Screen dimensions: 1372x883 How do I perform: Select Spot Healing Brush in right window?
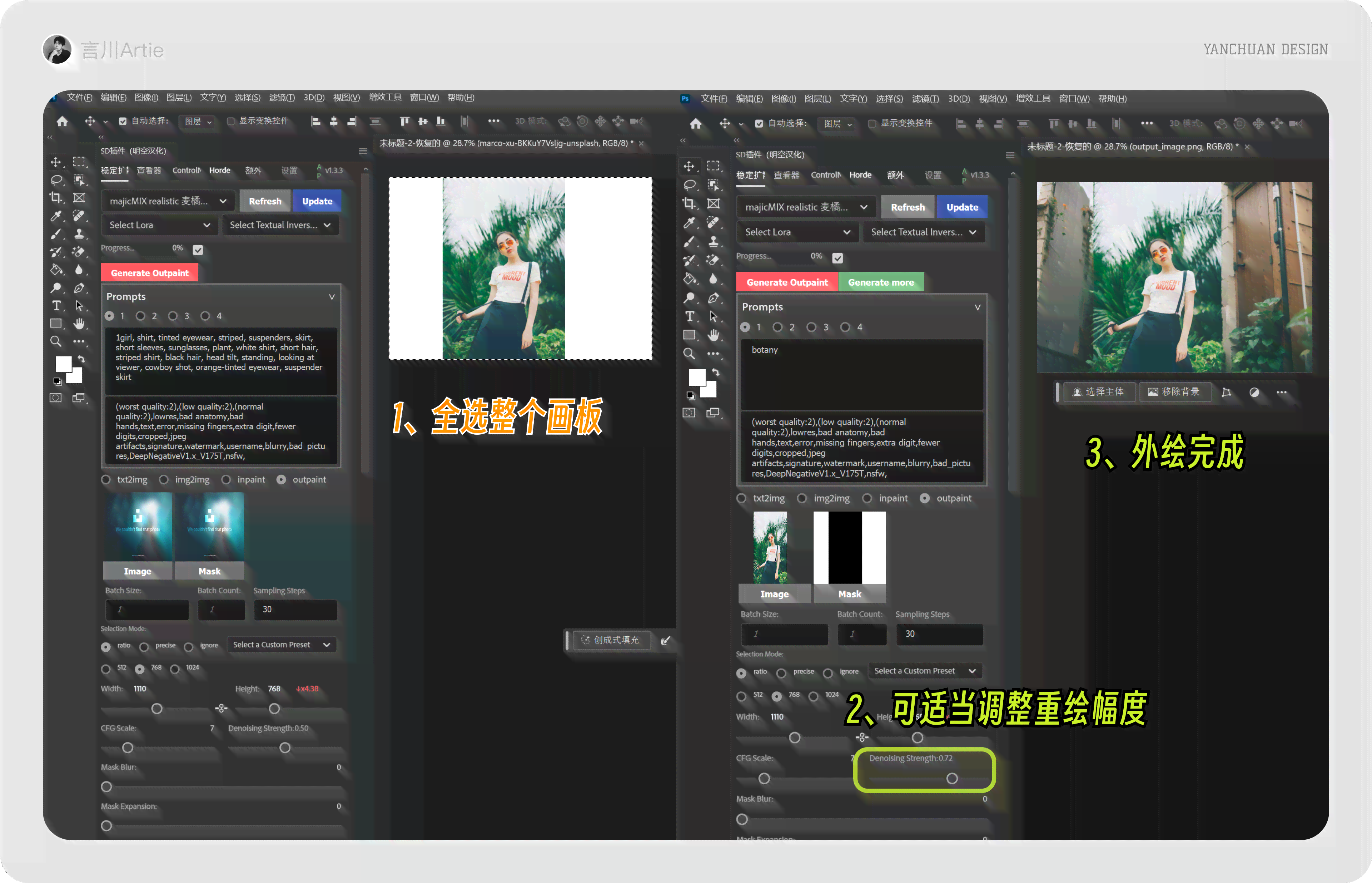point(713,222)
